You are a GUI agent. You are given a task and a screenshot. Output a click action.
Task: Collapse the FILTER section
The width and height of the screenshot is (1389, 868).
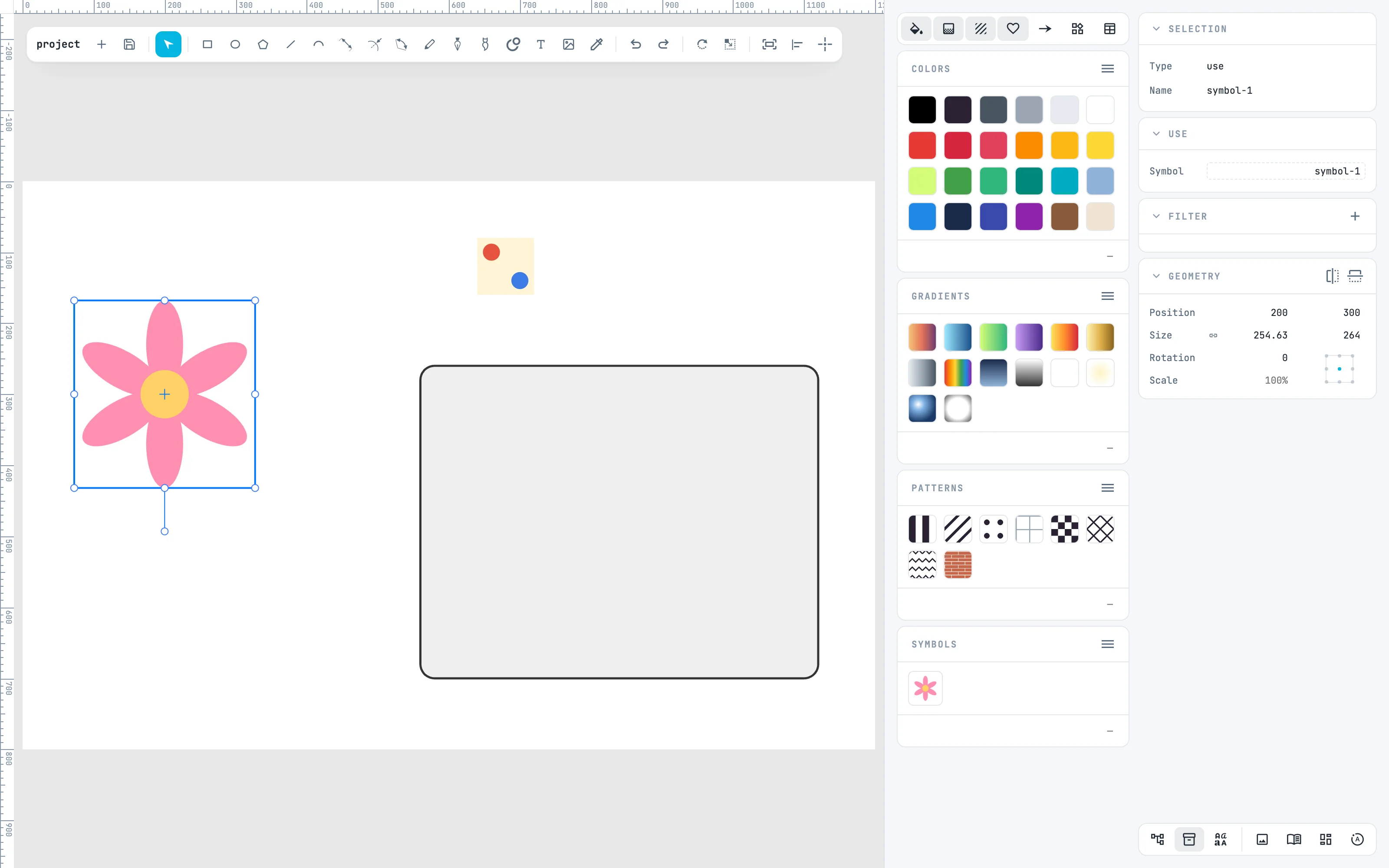click(1156, 217)
